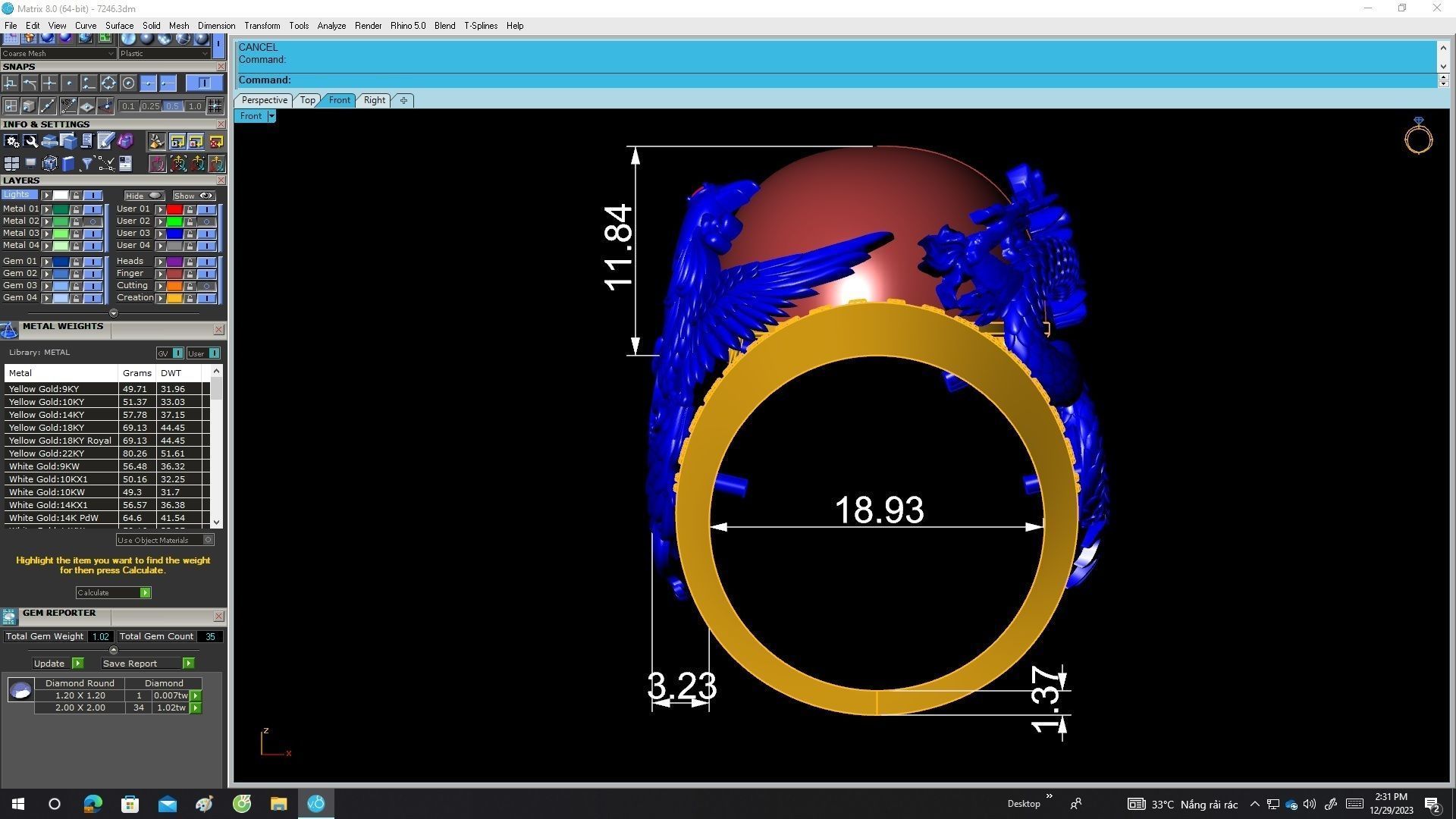Image resolution: width=1456 pixels, height=819 pixels.
Task: Toggle visibility of Metal 02 layer
Action: click(93, 221)
